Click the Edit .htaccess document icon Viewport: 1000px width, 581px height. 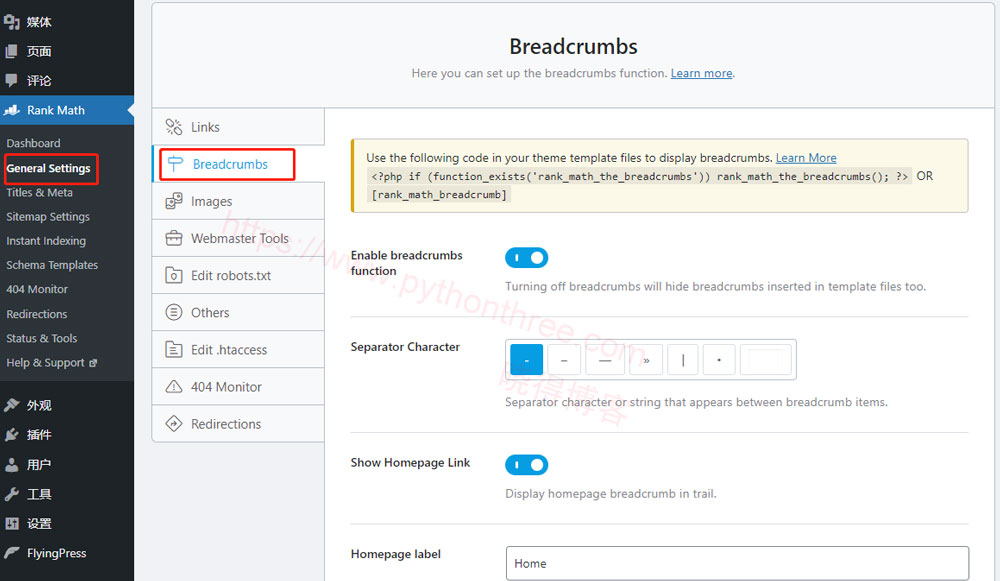(174, 349)
